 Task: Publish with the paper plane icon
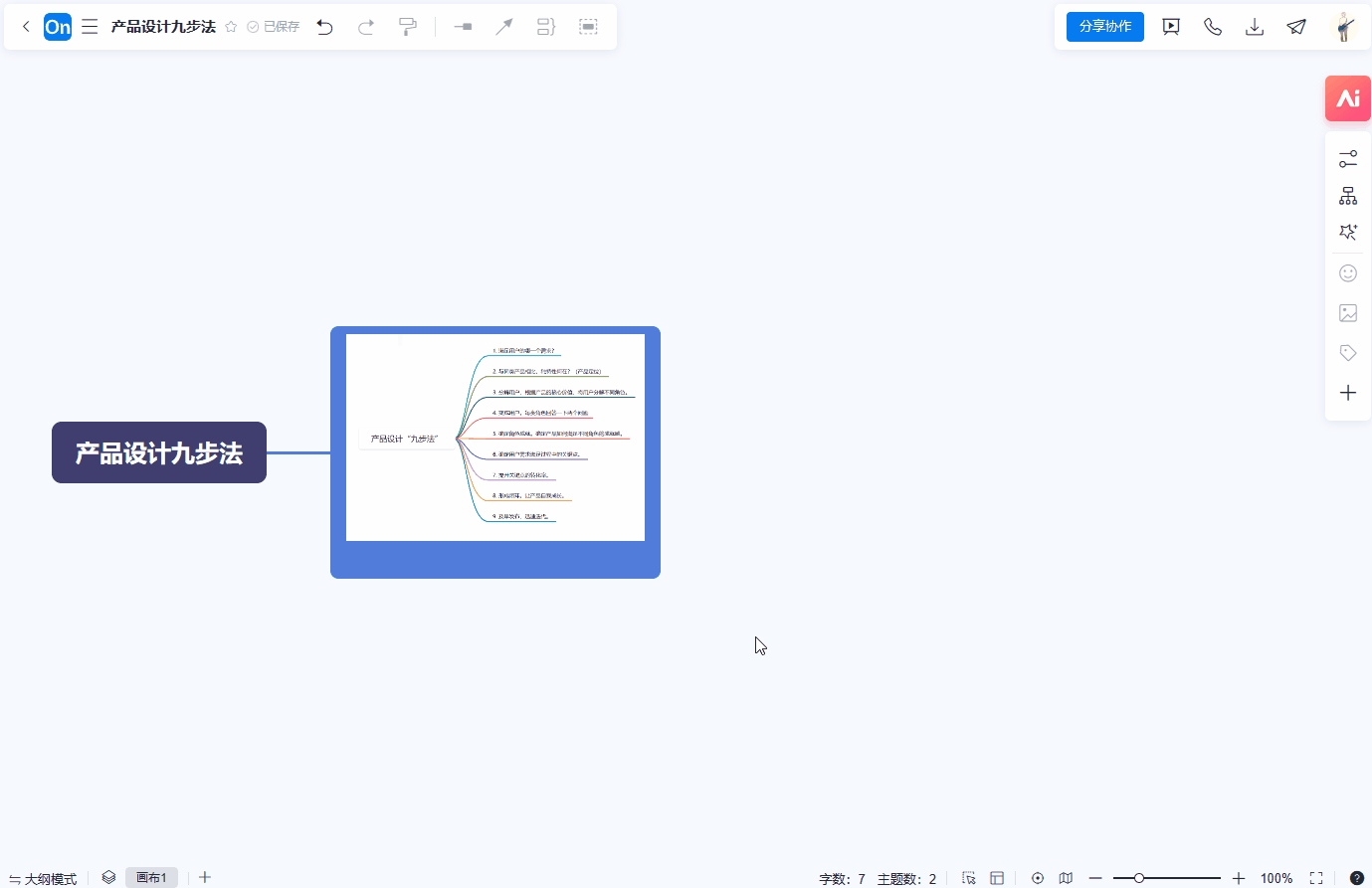[1296, 27]
